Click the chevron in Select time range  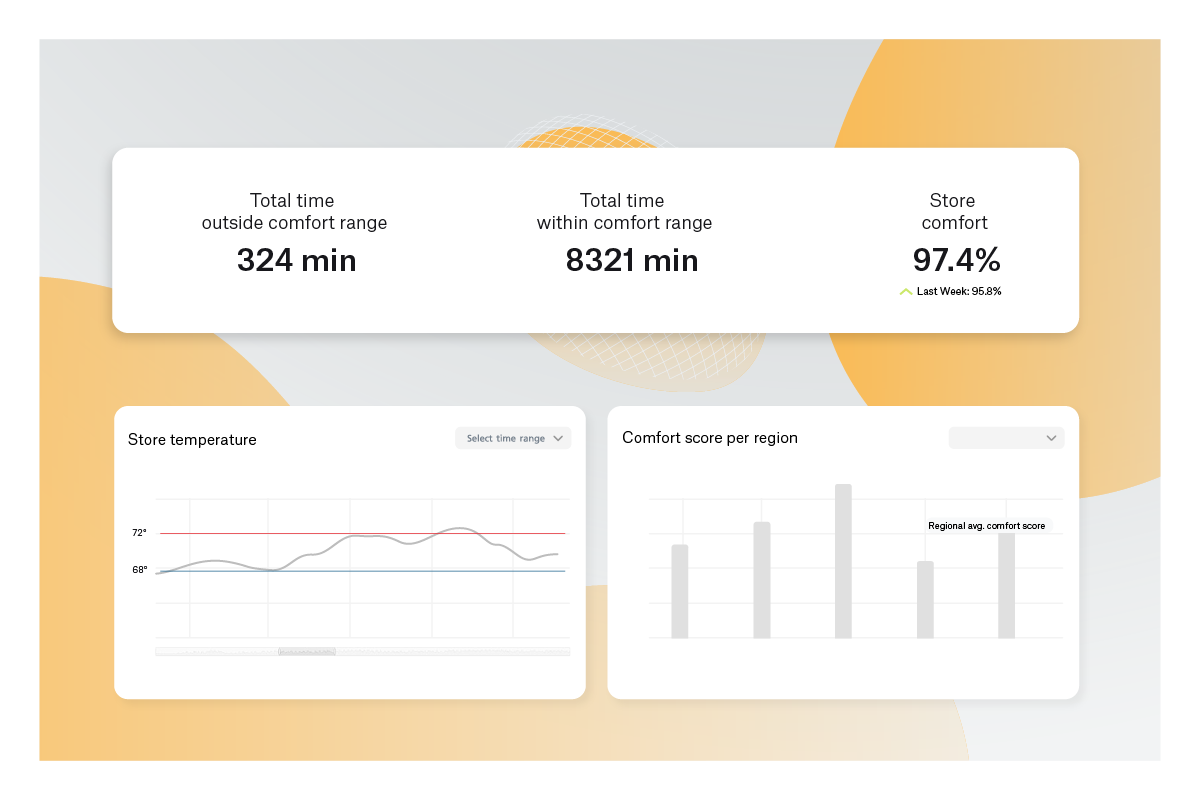click(x=558, y=438)
